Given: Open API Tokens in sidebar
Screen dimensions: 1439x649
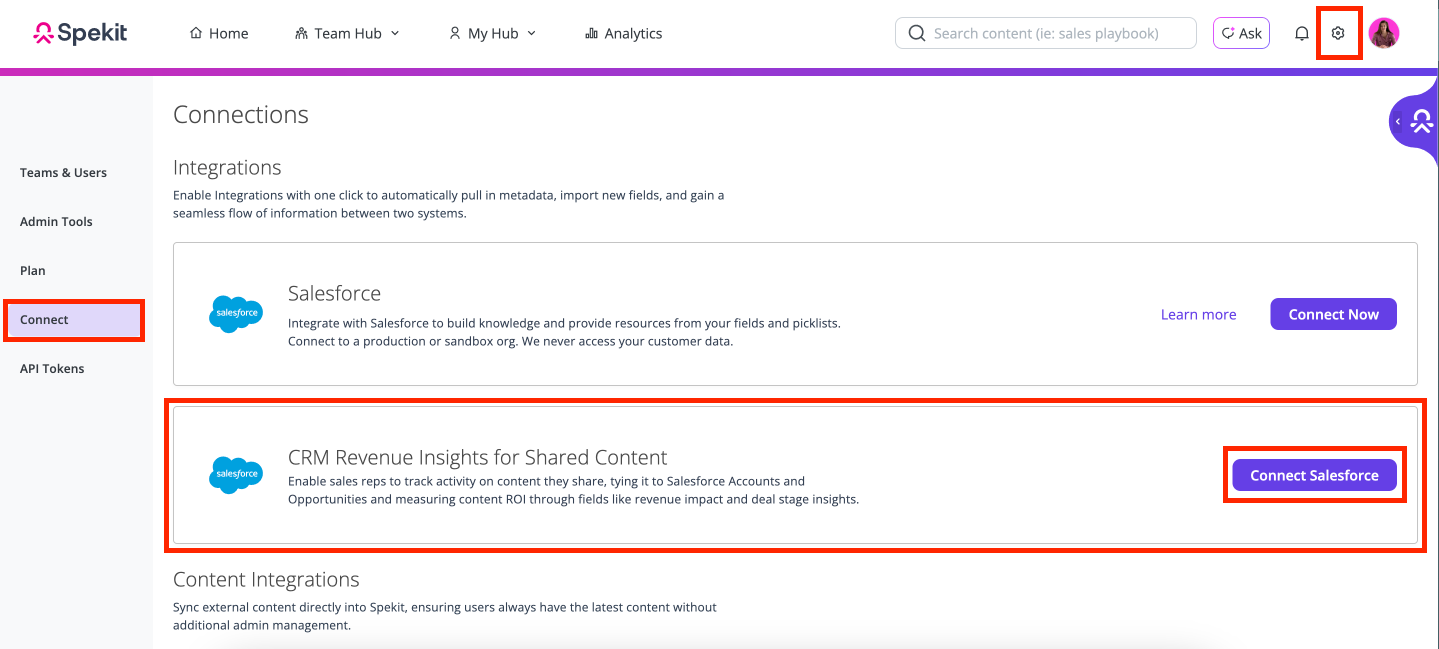Looking at the screenshot, I should tap(52, 369).
